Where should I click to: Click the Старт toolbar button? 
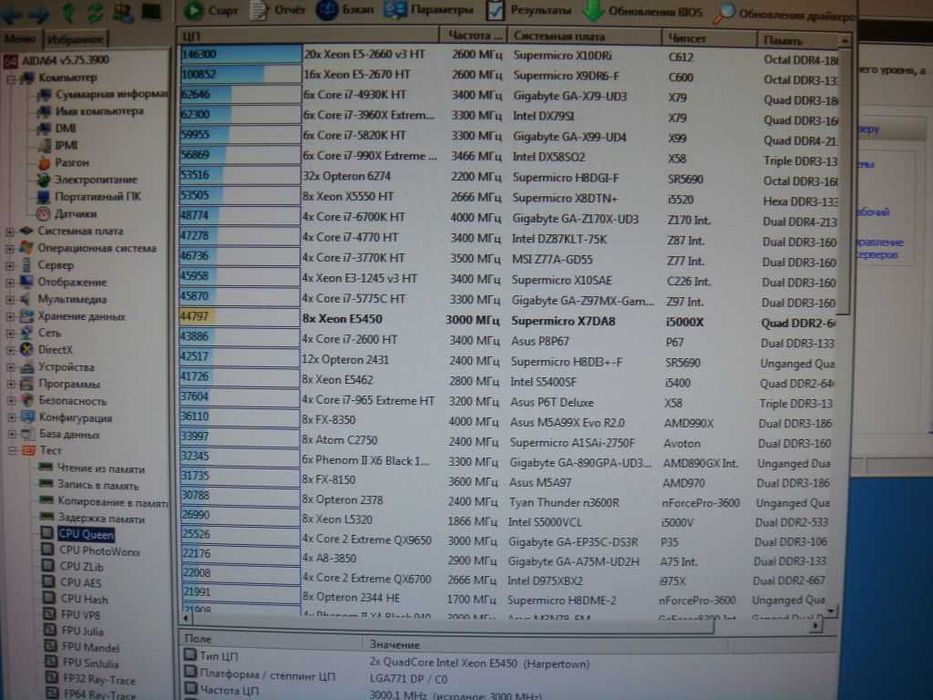[x=211, y=10]
